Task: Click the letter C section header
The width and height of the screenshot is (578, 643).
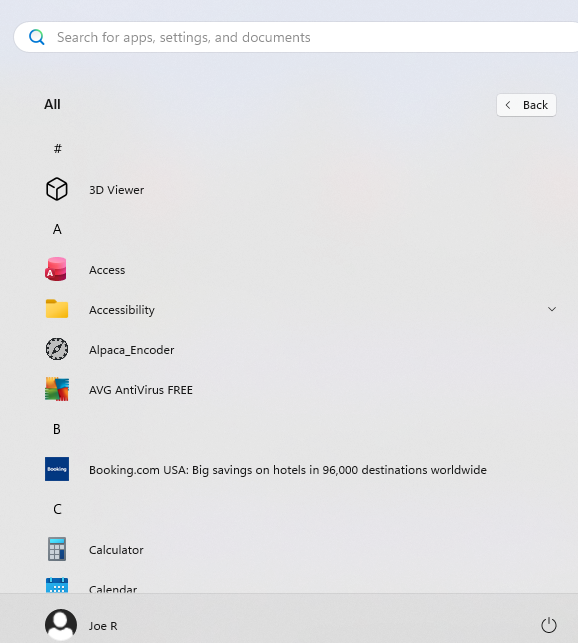Action: point(57,509)
